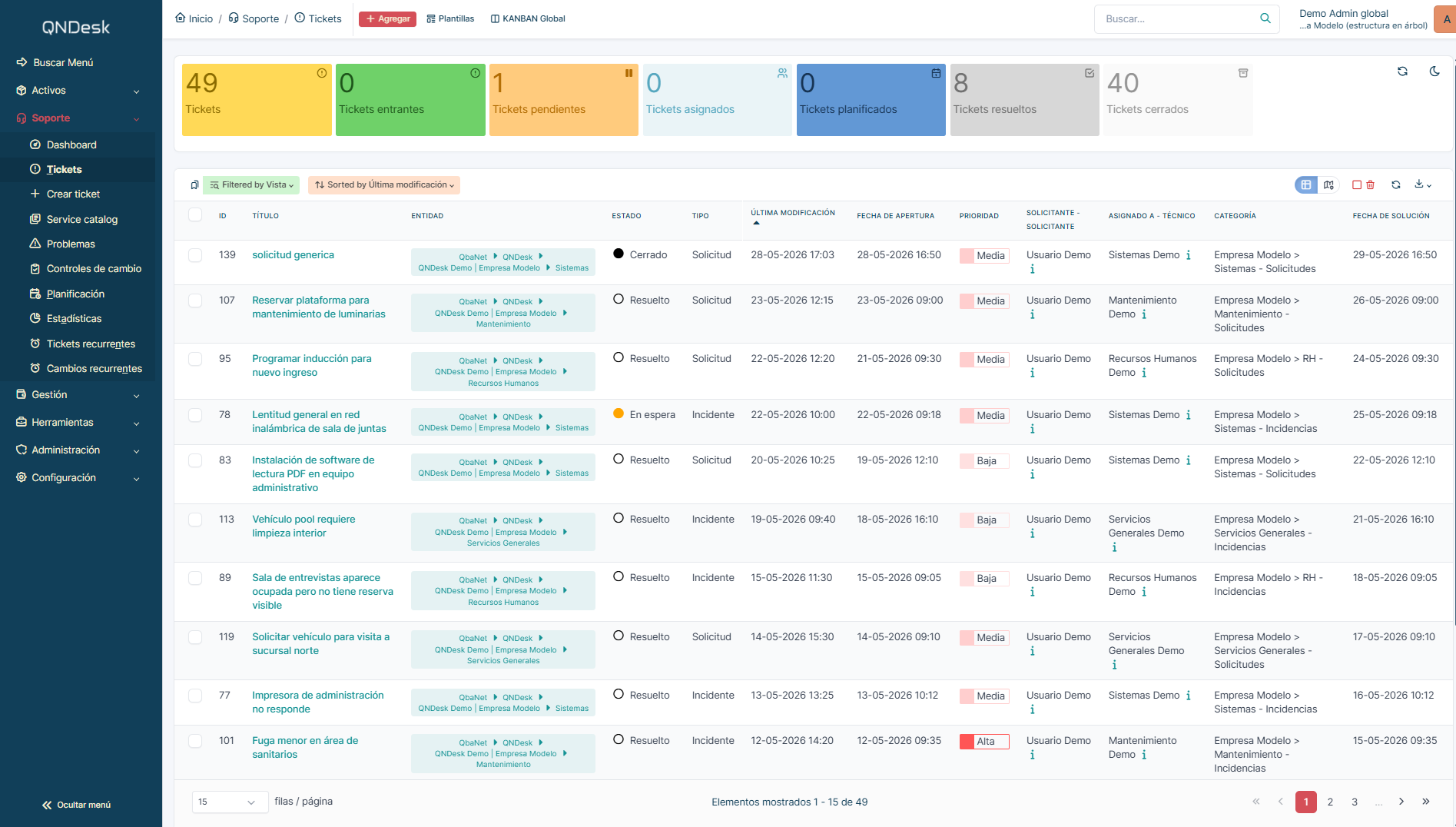Screen dimensions: 1456x827
Task: Open Estadísticas in the sidebar
Action: click(74, 319)
